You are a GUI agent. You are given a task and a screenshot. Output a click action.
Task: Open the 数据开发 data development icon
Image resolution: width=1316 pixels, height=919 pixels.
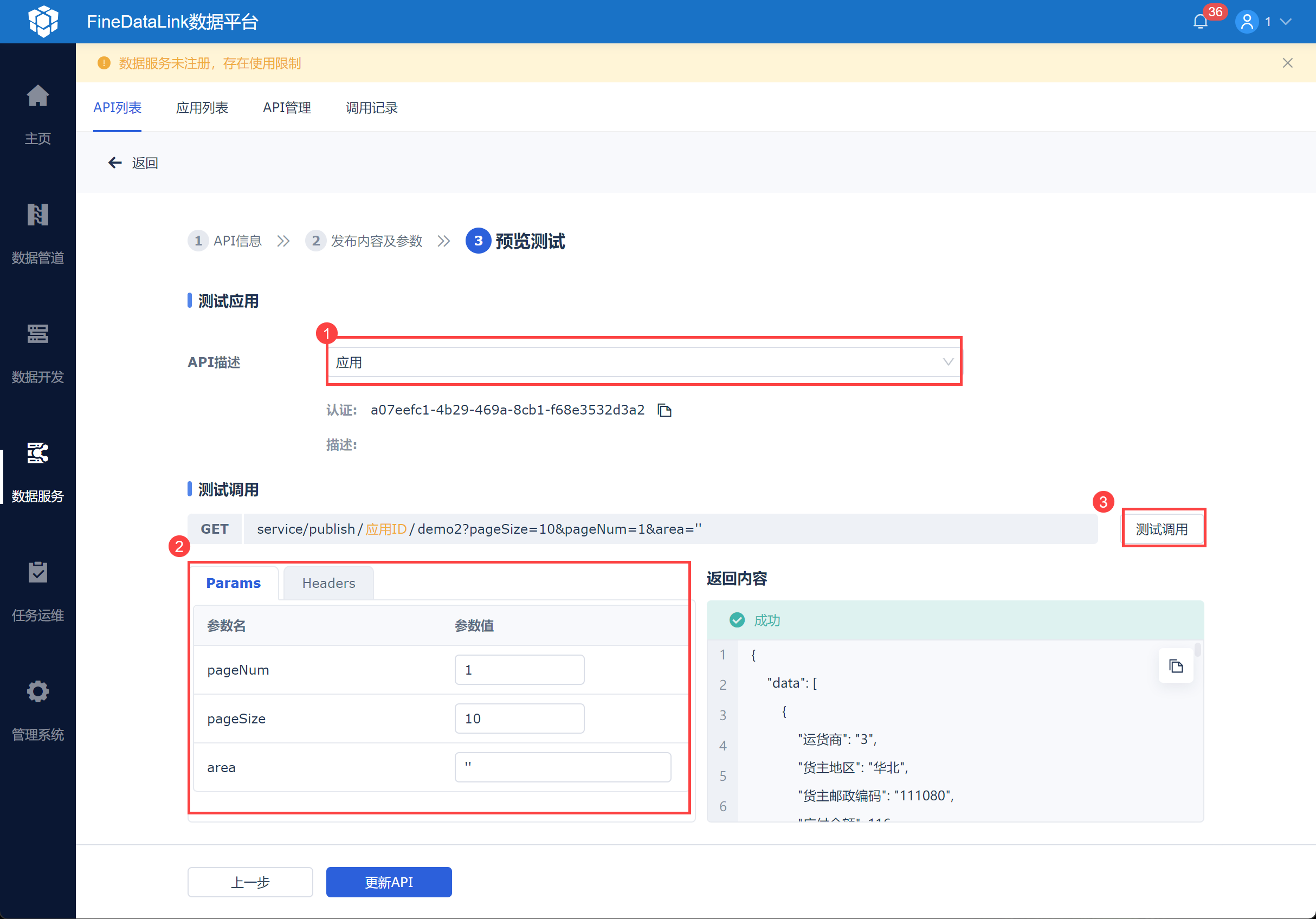[x=38, y=334]
